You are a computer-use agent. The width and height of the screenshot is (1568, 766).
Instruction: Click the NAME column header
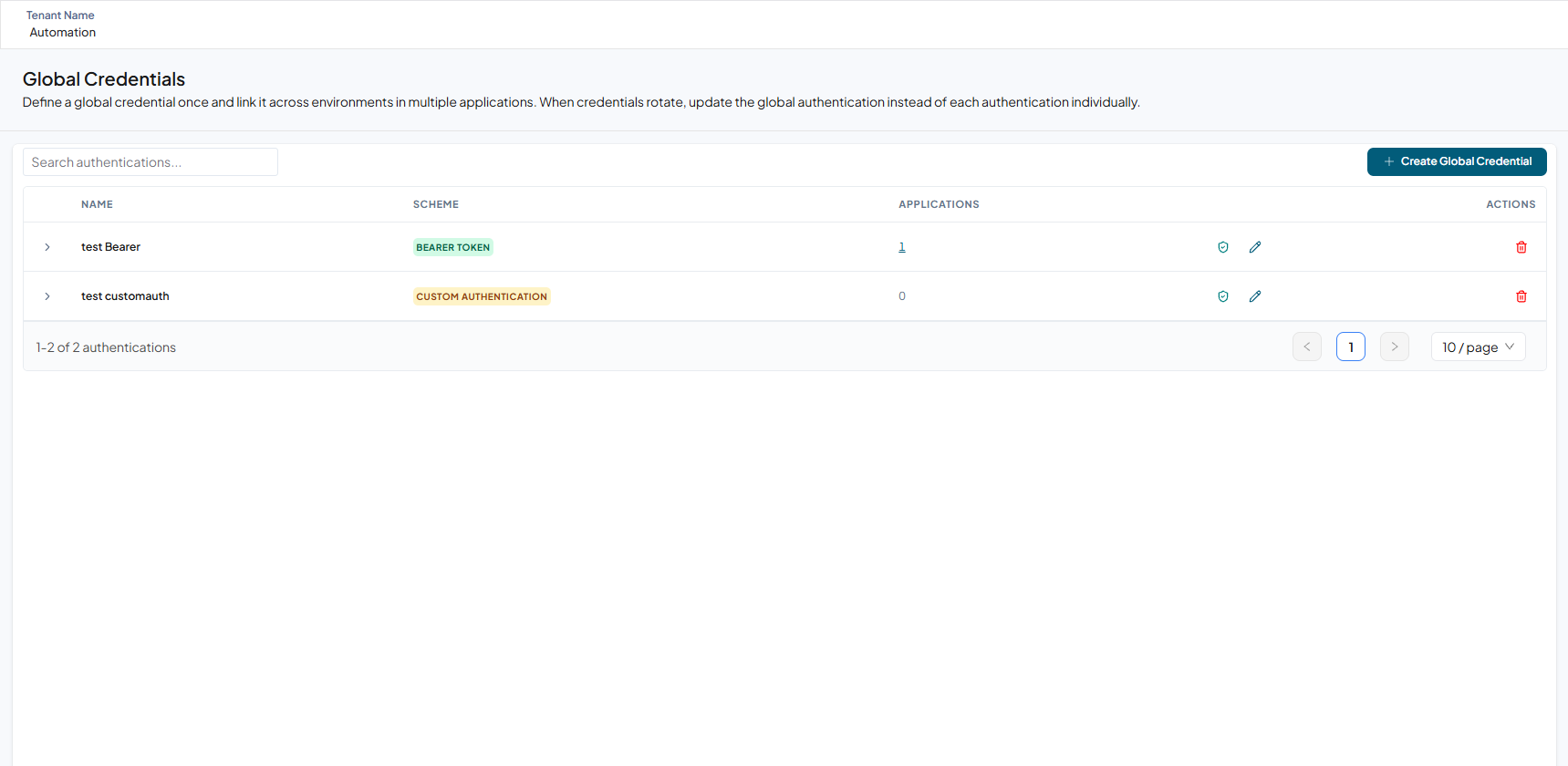tap(97, 204)
